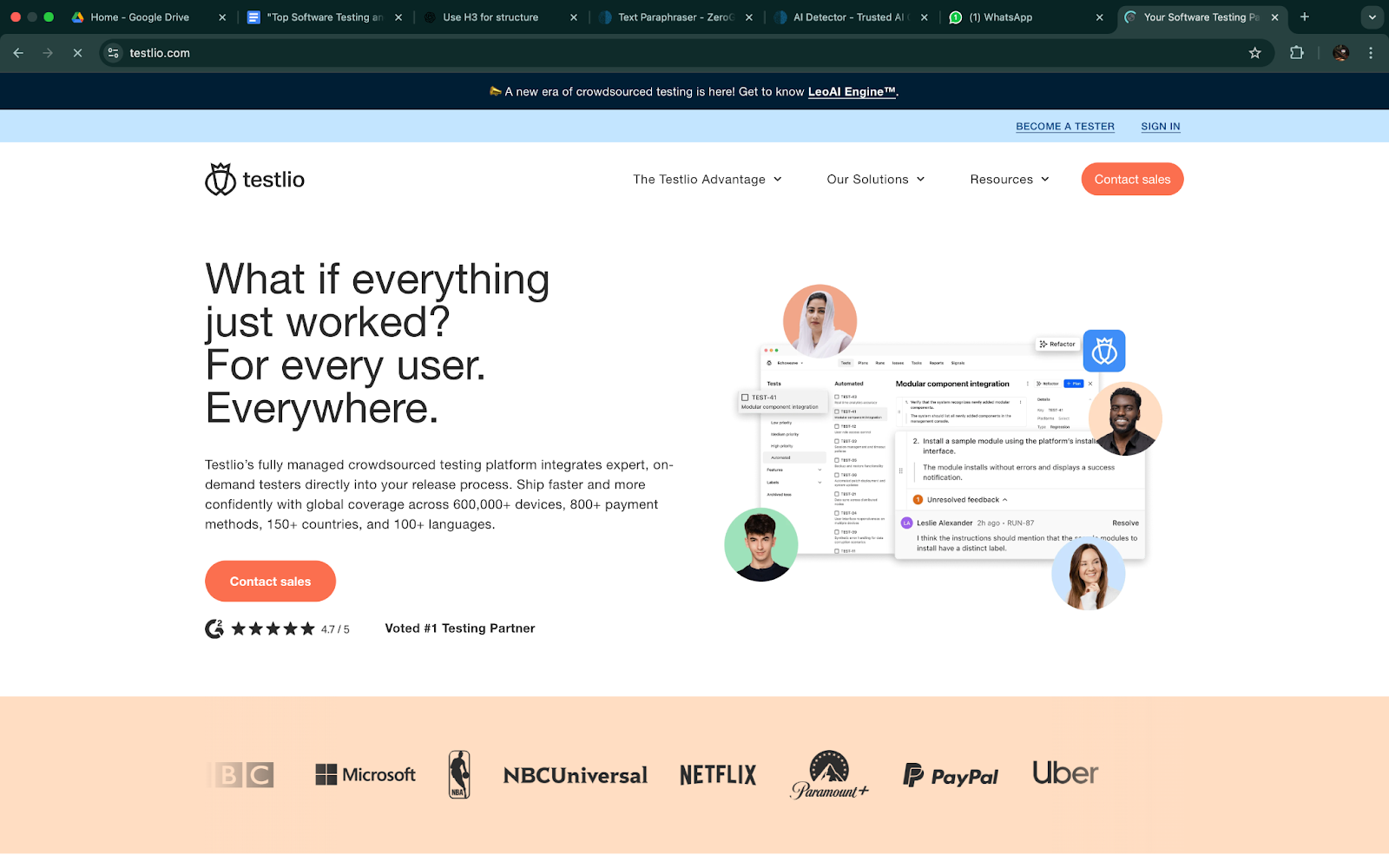Expand the Our Solutions dropdown

point(875,180)
